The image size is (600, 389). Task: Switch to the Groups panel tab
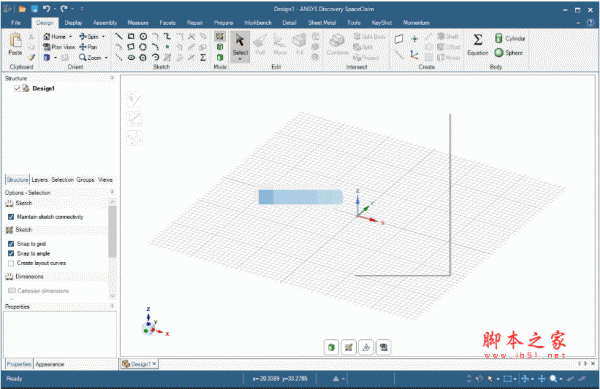click(85, 180)
